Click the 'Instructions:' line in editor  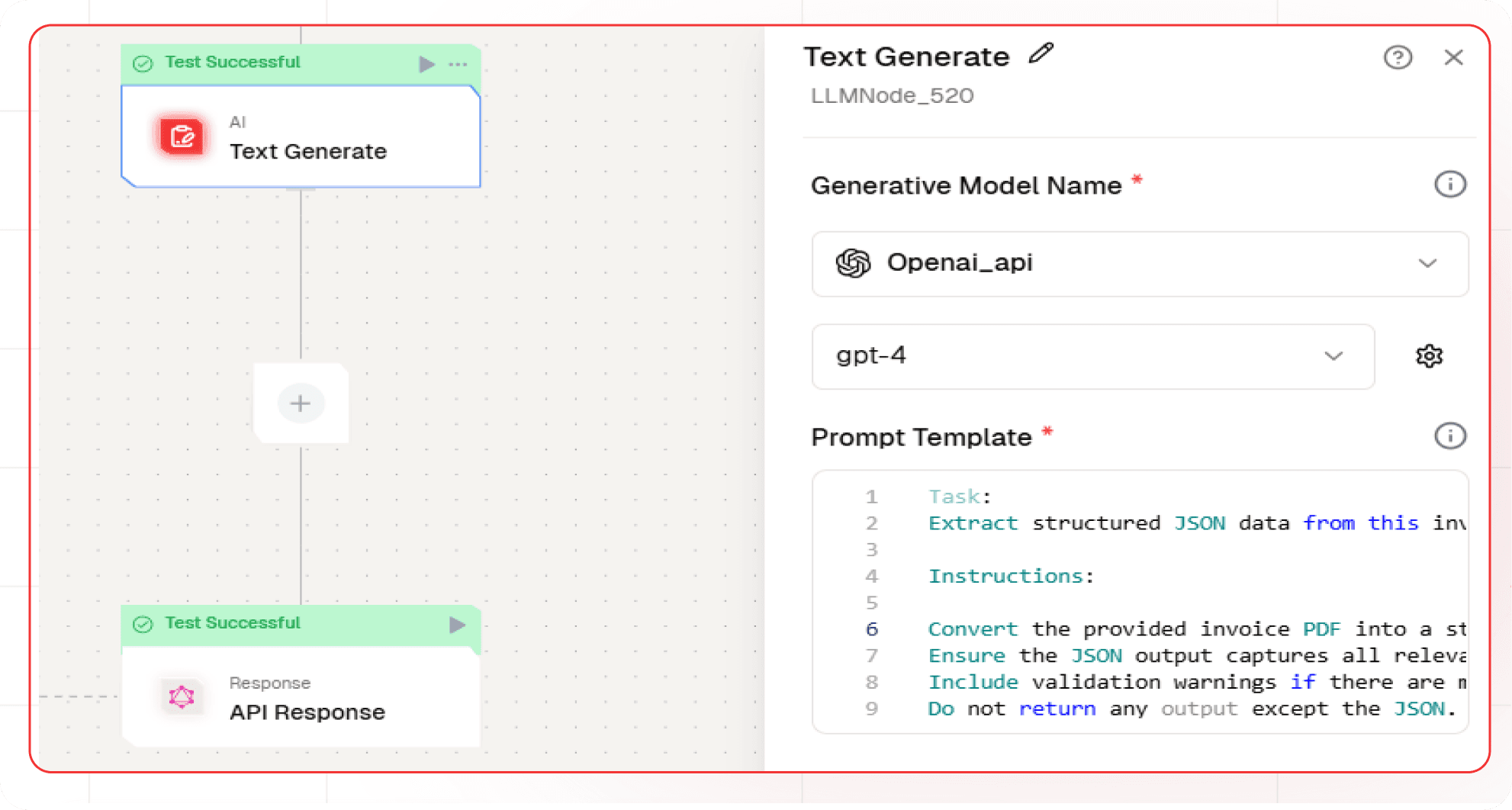click(1011, 576)
